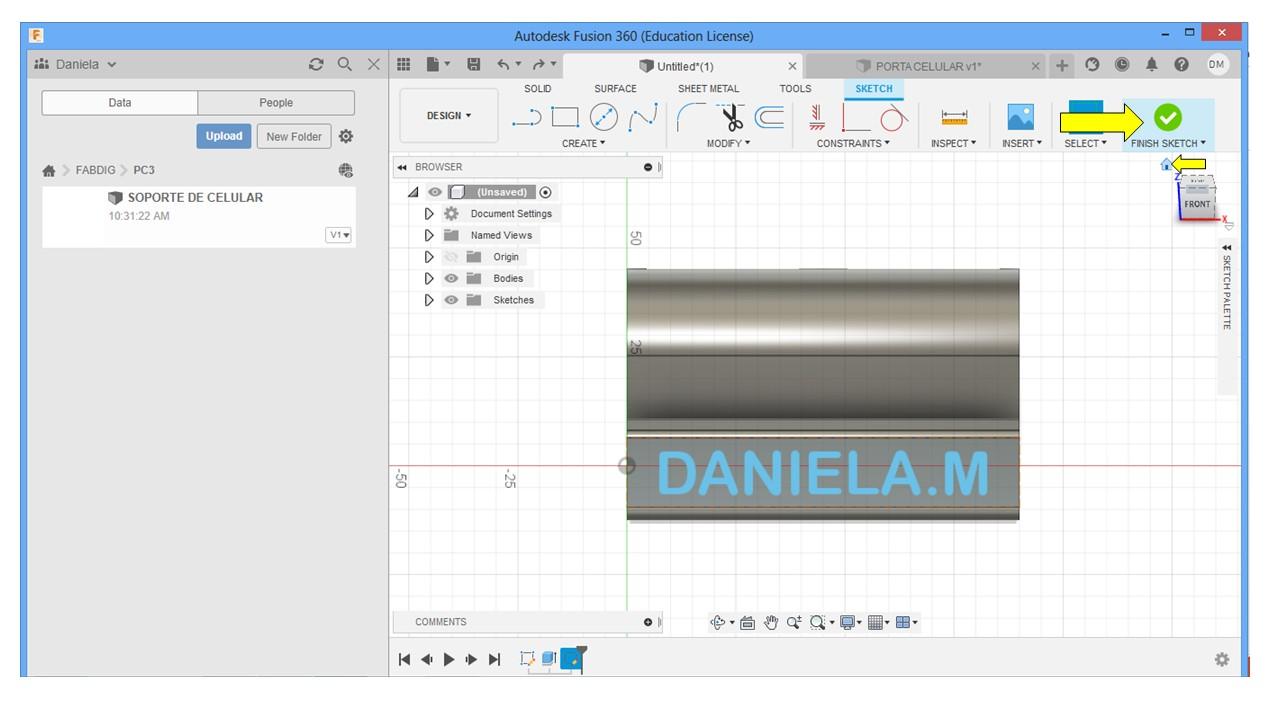Open the MODIFY dropdown menu
Image resolution: width=1280 pixels, height=720 pixels.
pos(728,144)
